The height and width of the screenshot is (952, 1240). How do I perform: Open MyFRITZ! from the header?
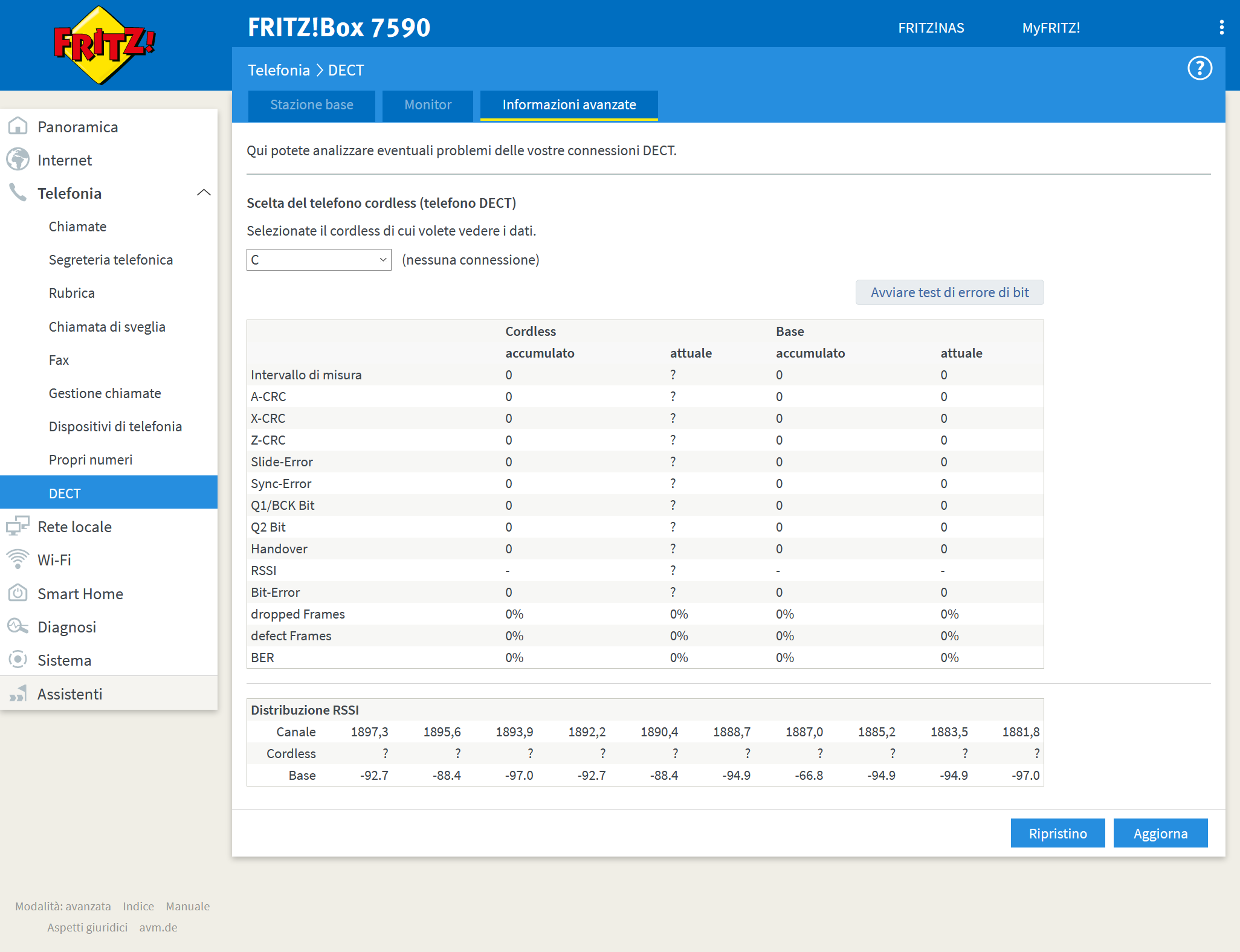1051,28
